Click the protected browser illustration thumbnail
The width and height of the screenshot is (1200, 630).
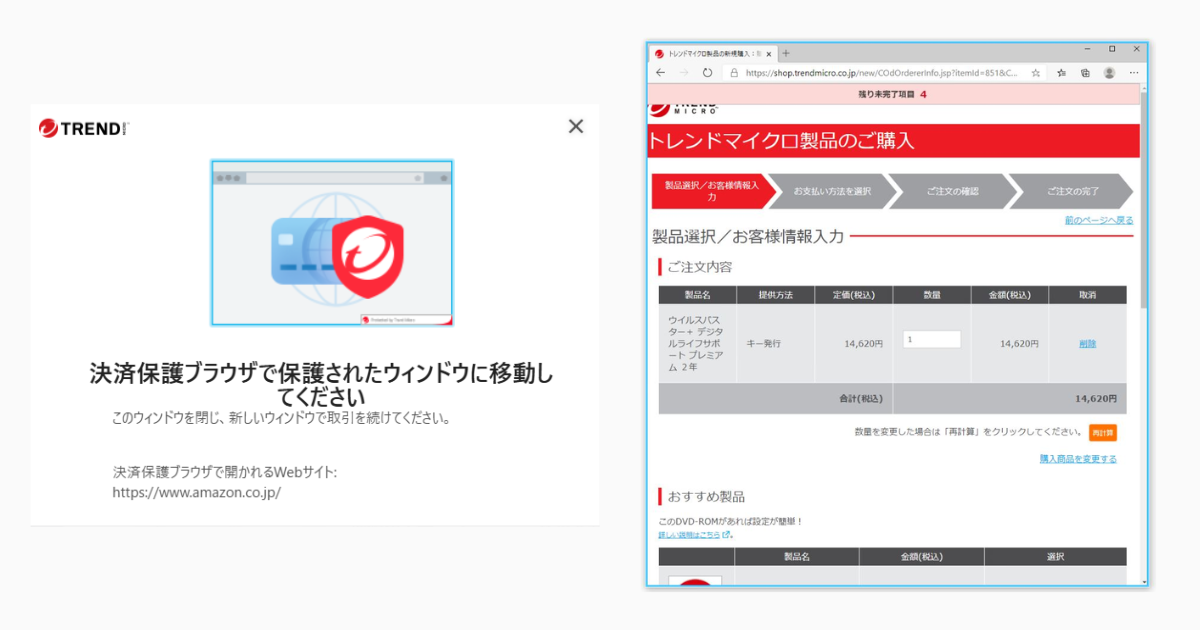point(332,243)
